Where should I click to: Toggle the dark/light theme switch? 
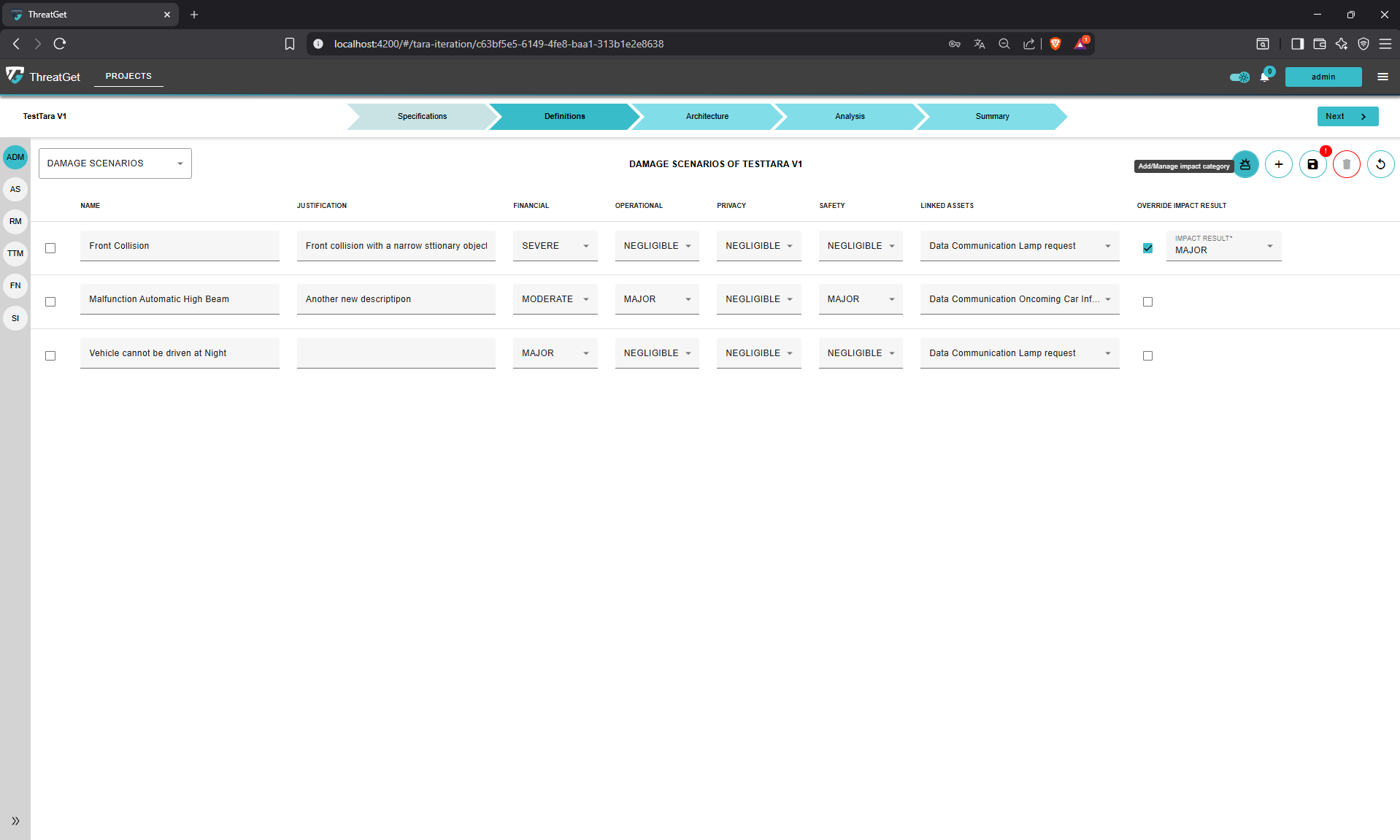(1239, 77)
